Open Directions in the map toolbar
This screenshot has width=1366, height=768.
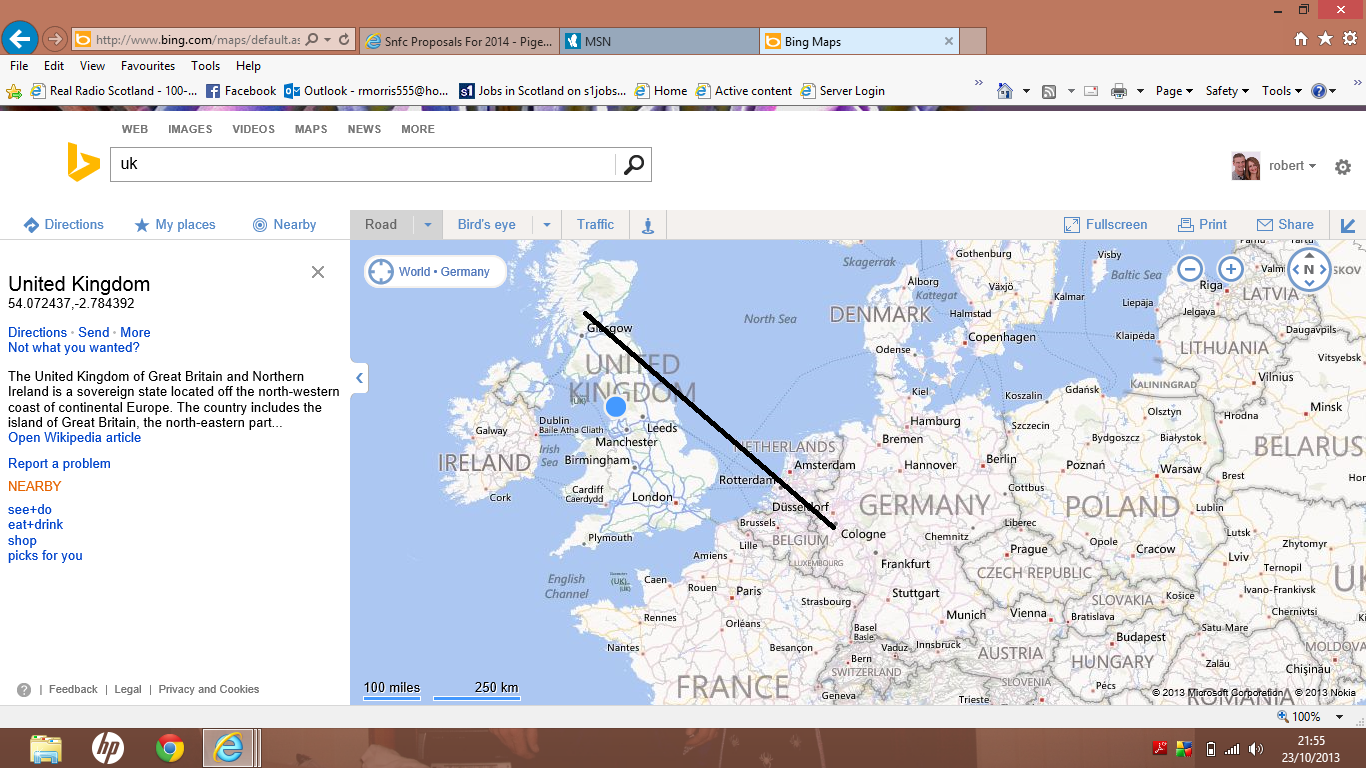click(x=63, y=225)
